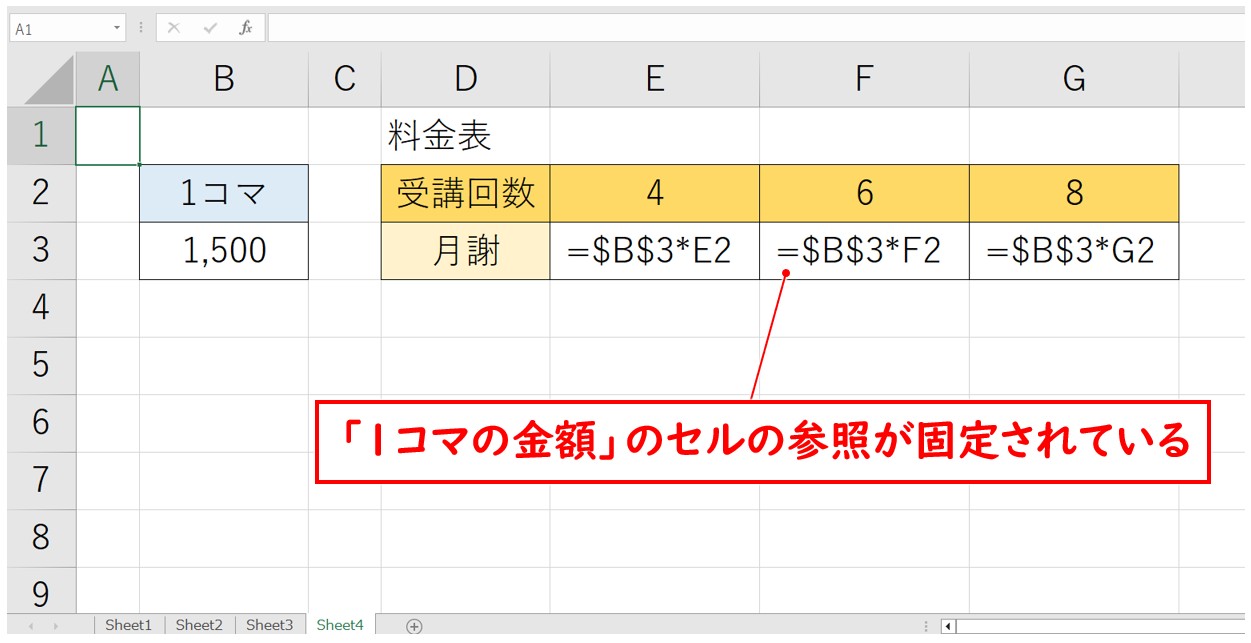This screenshot has width=1251, height=643.
Task: Click the Name Box showing A1
Action: 60,28
